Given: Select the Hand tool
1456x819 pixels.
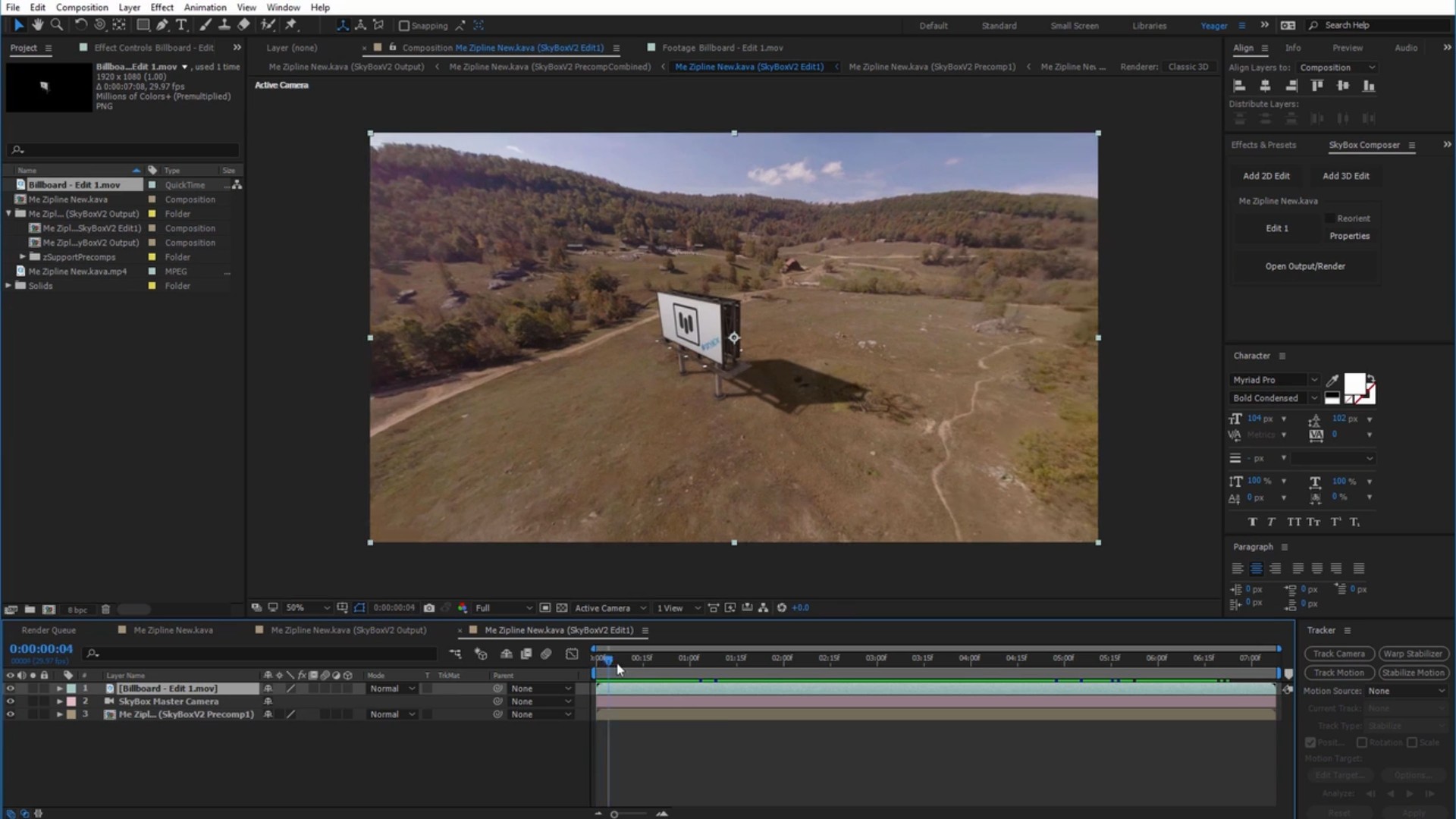Looking at the screenshot, I should pyautogui.click(x=38, y=25).
